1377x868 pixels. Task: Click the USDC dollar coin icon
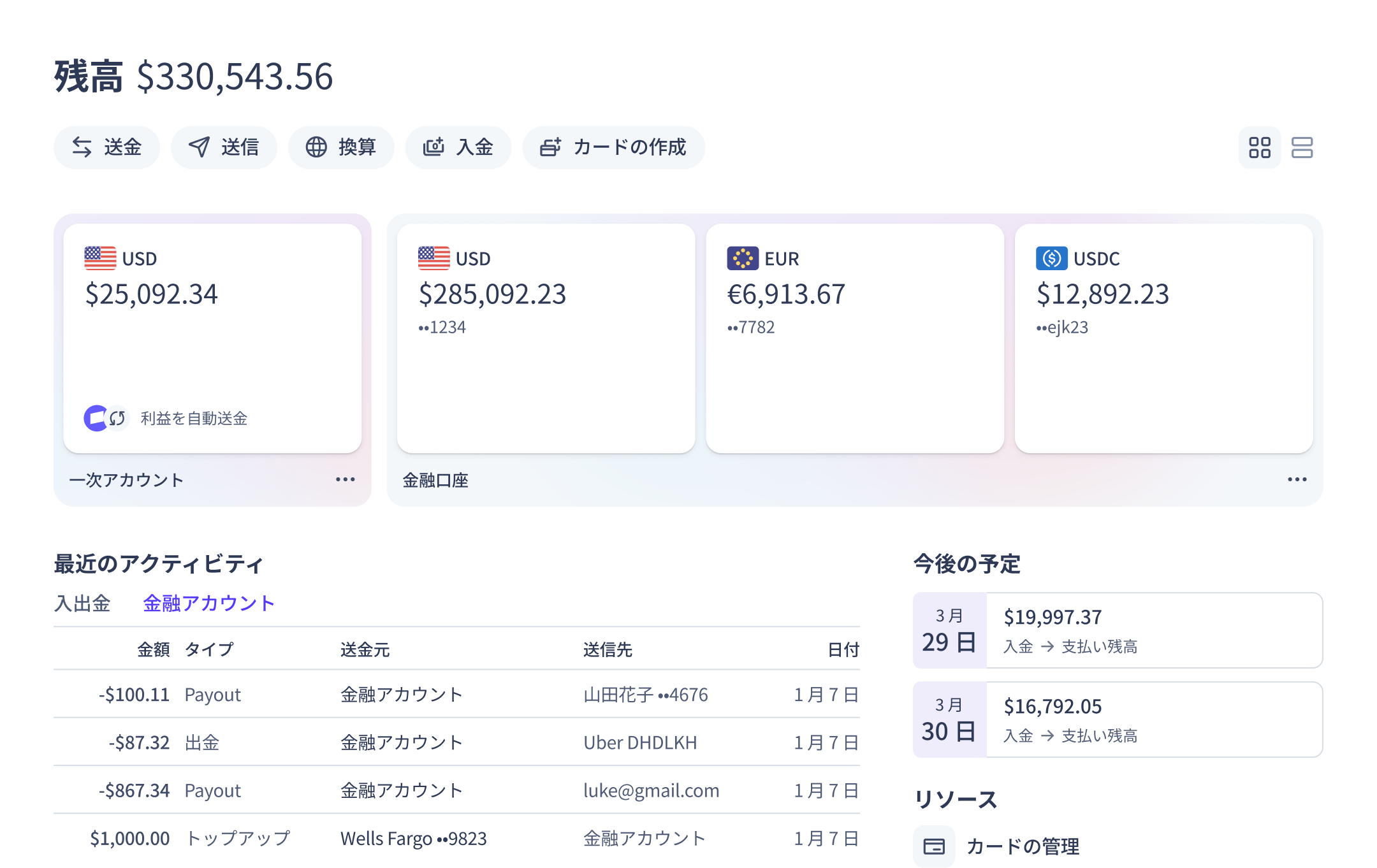pyautogui.click(x=1051, y=258)
